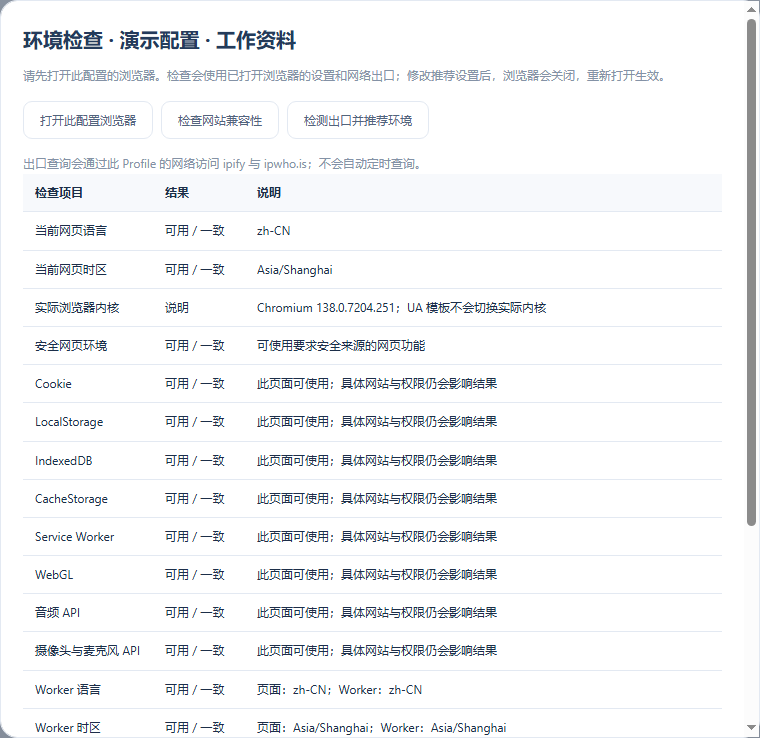
Task: Click the description text in CacheStorage row
Action: 377,499
